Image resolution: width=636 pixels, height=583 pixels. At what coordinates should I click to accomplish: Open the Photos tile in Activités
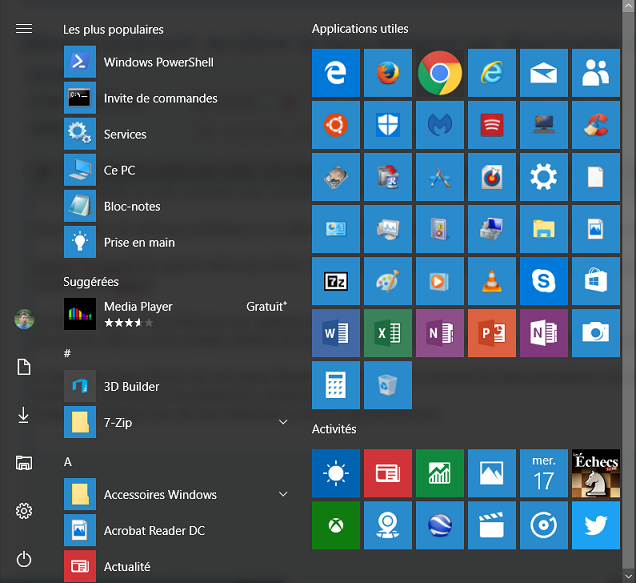point(492,473)
